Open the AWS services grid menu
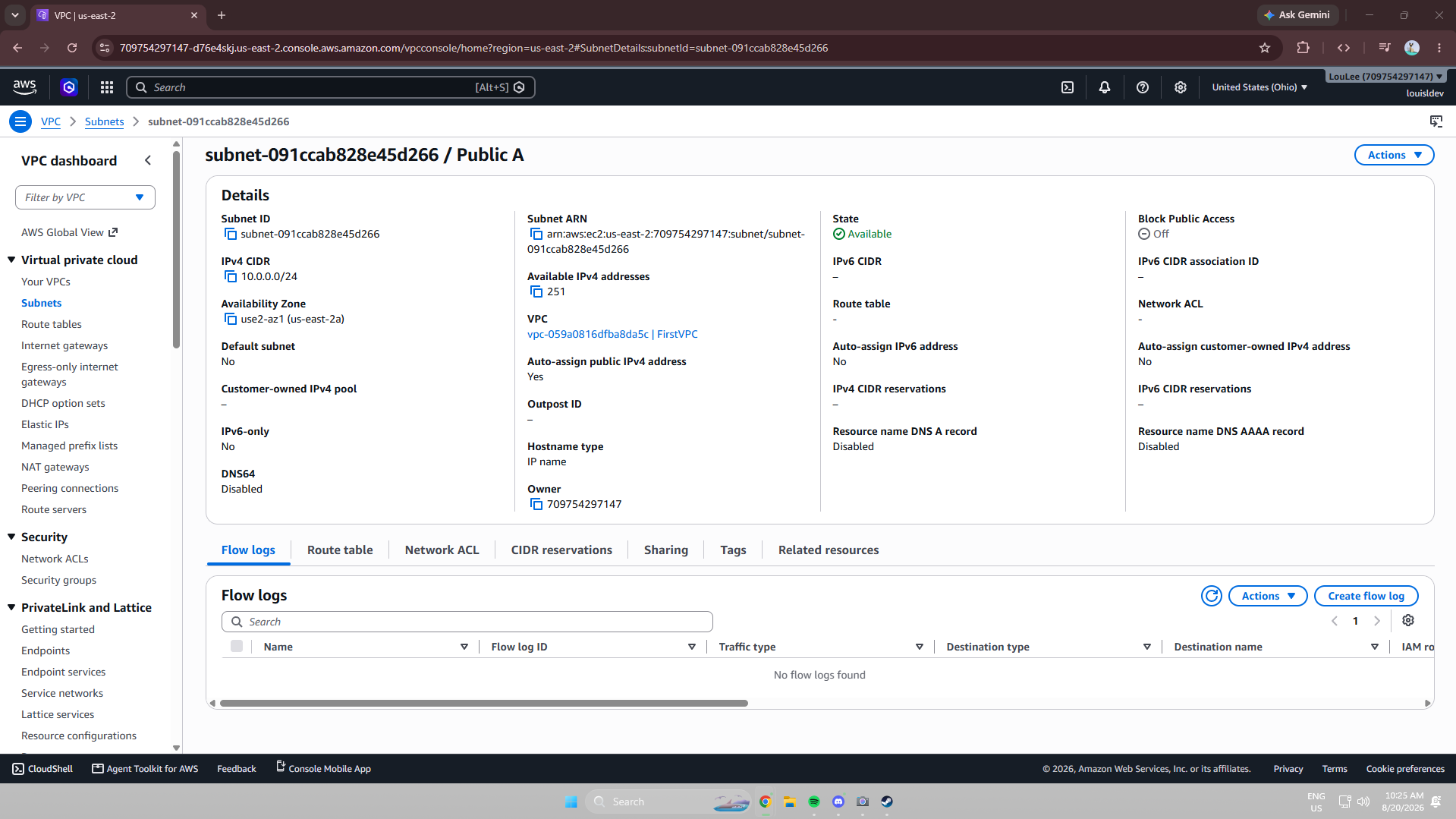This screenshot has height=819, width=1456. (107, 87)
